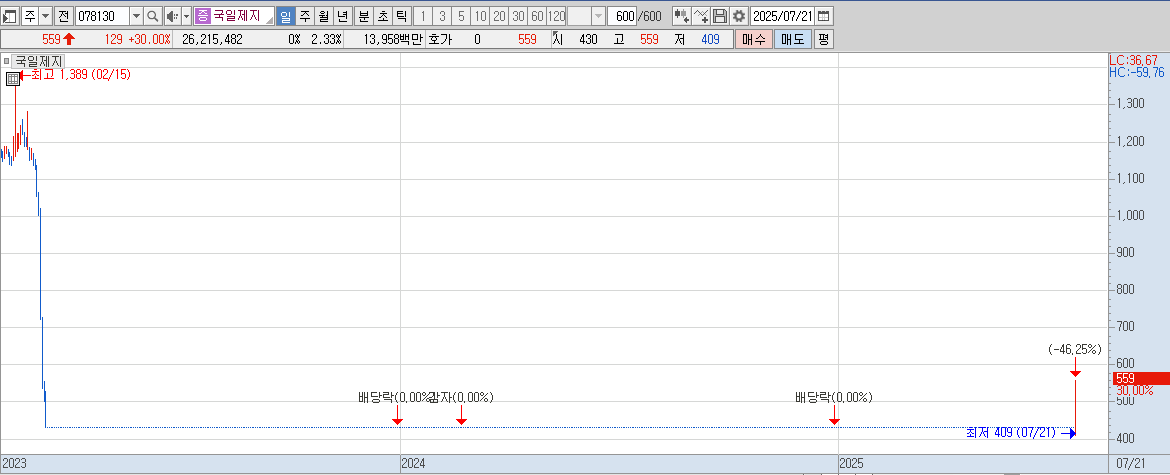Click the add candlestick indicator icon

click(681, 16)
